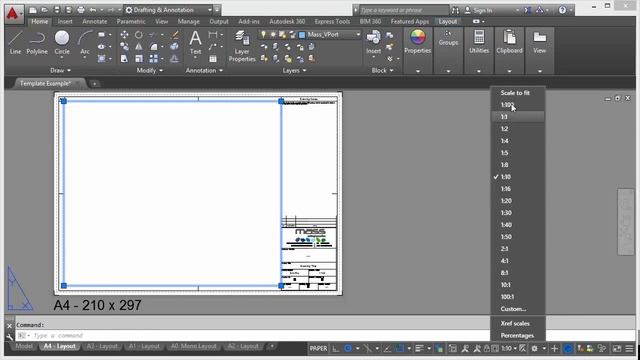Toggle layer freeze sun icon in Layers panel
Viewport: 640px width, 360px height.
tap(273, 35)
